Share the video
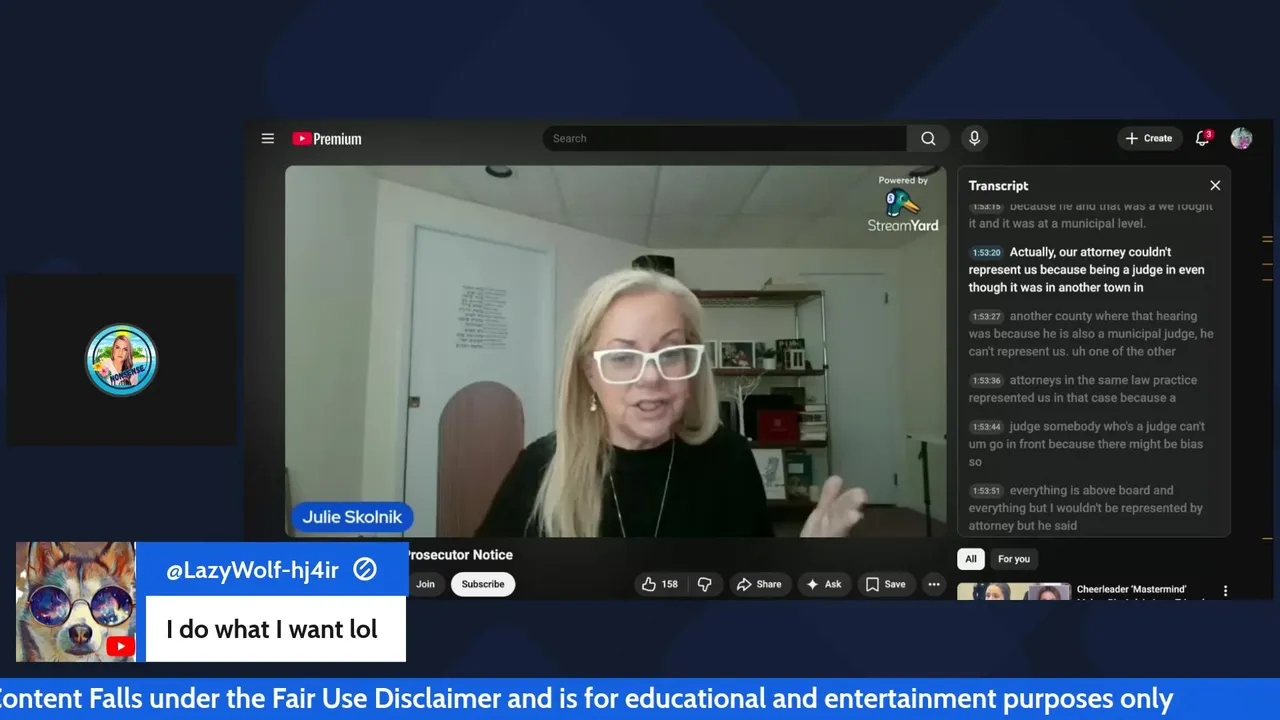Screen dimensions: 1280x720 tap(759, 584)
